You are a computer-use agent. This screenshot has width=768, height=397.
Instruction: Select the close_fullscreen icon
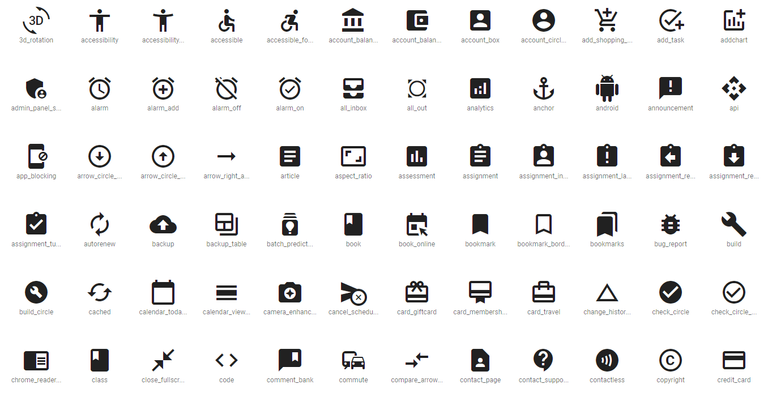coord(163,360)
